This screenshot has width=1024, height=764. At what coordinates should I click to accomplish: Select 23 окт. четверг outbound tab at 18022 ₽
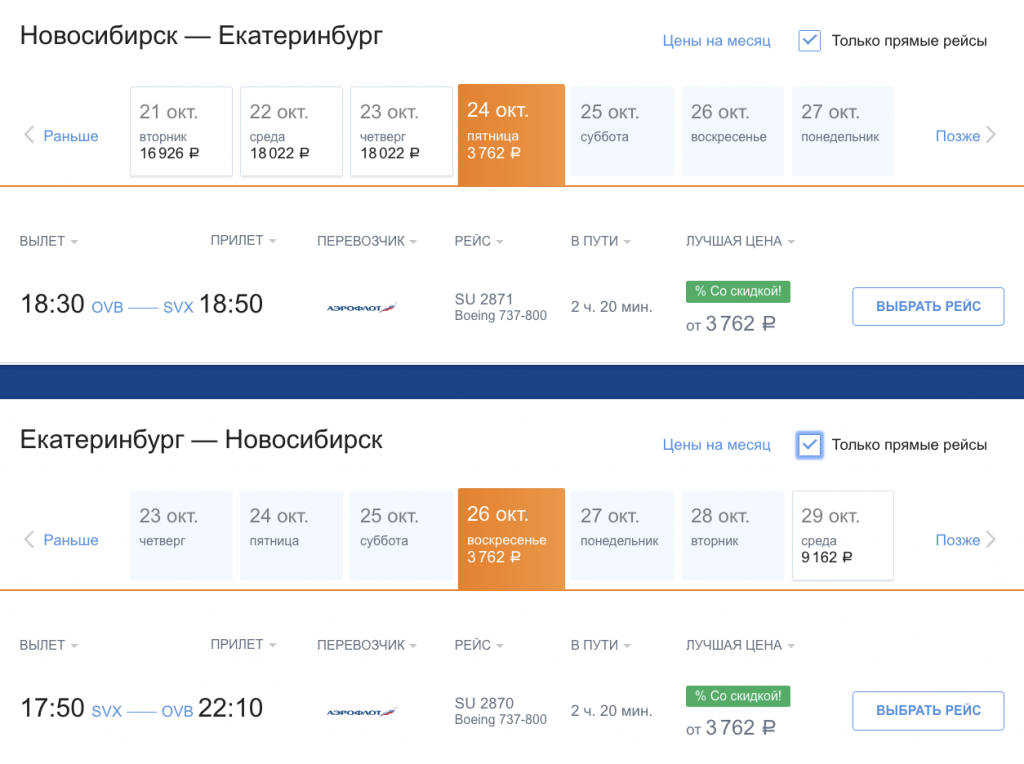[401, 131]
